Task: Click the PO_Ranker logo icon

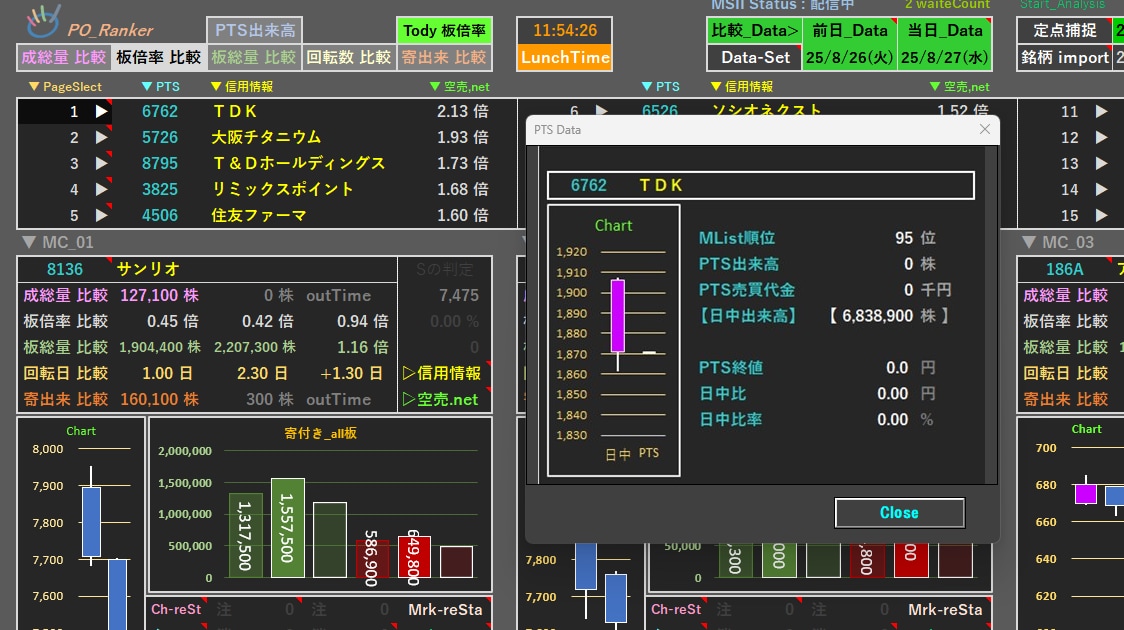Action: point(43,22)
